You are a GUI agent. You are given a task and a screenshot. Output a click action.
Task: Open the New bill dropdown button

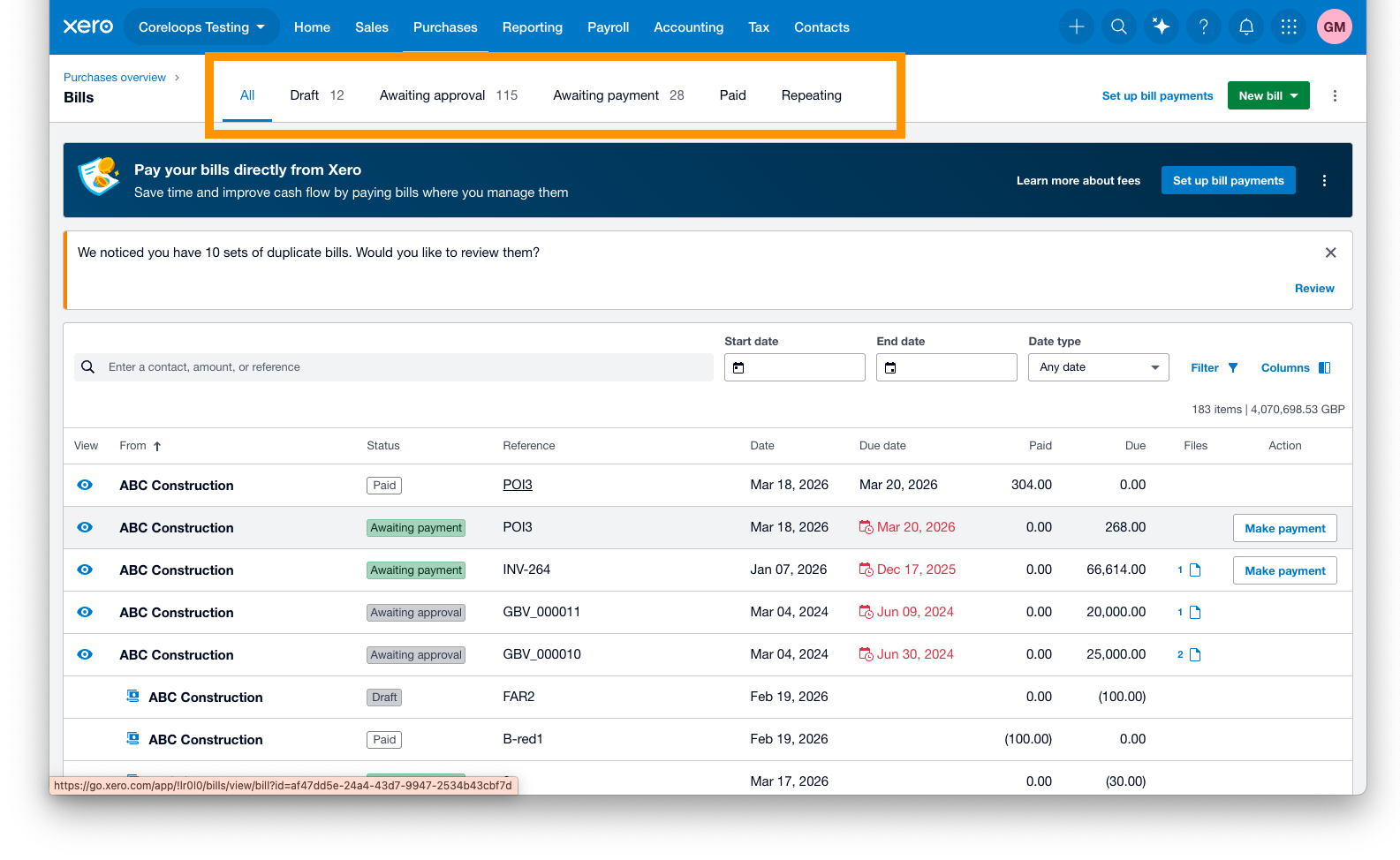point(1268,95)
